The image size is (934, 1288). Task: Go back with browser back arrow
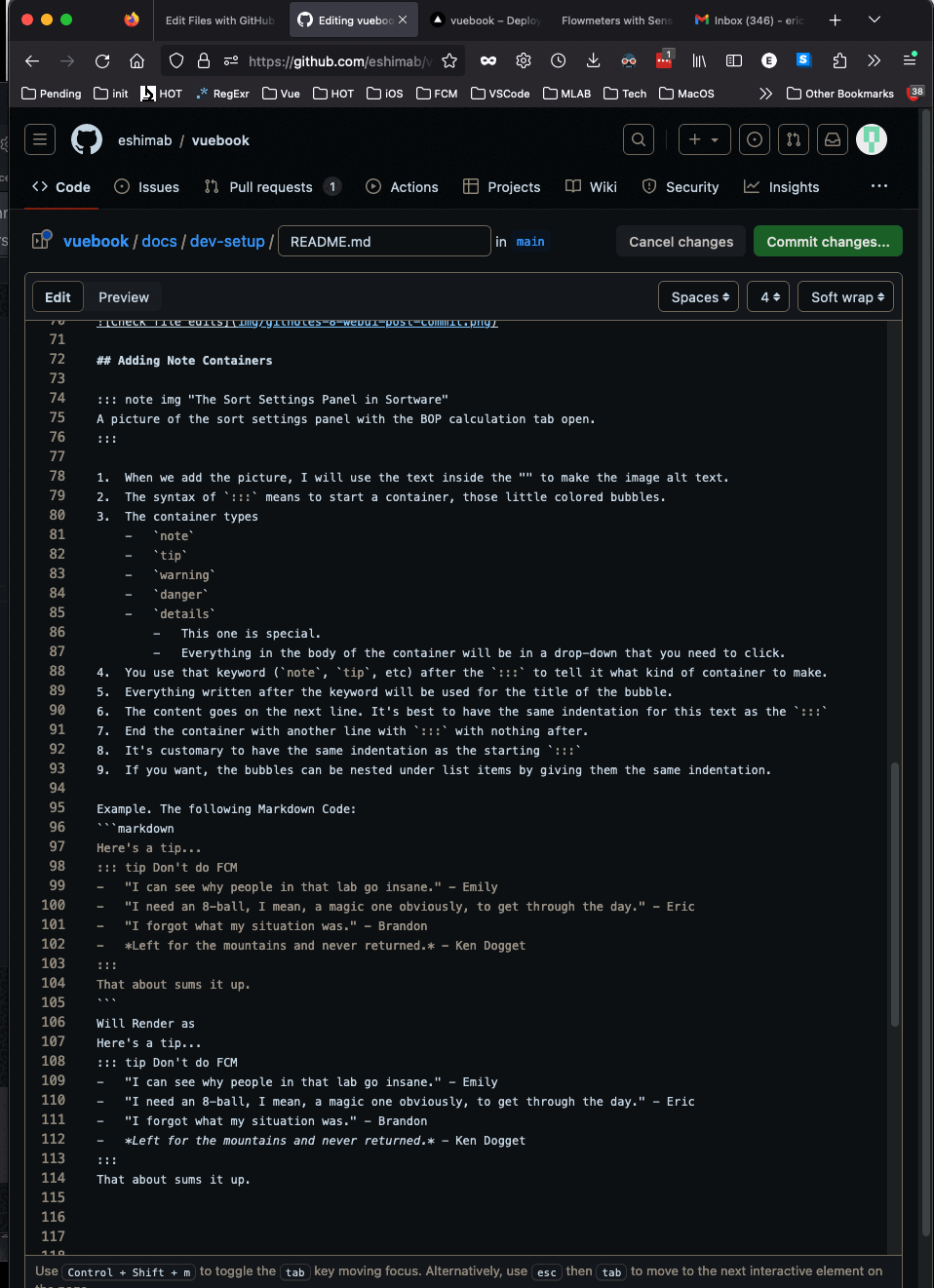[32, 60]
